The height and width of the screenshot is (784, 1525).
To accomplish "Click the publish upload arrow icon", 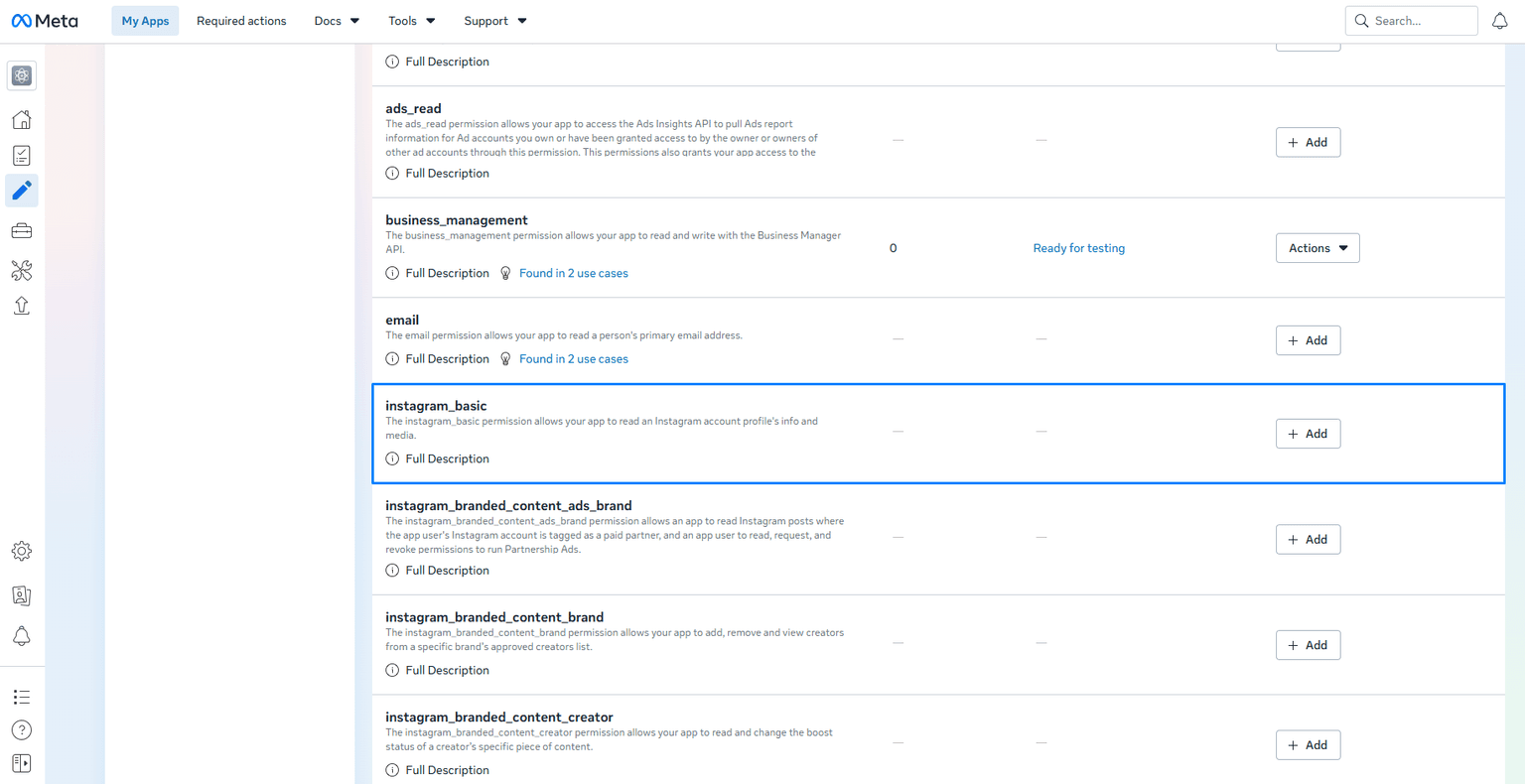I will pyautogui.click(x=22, y=306).
